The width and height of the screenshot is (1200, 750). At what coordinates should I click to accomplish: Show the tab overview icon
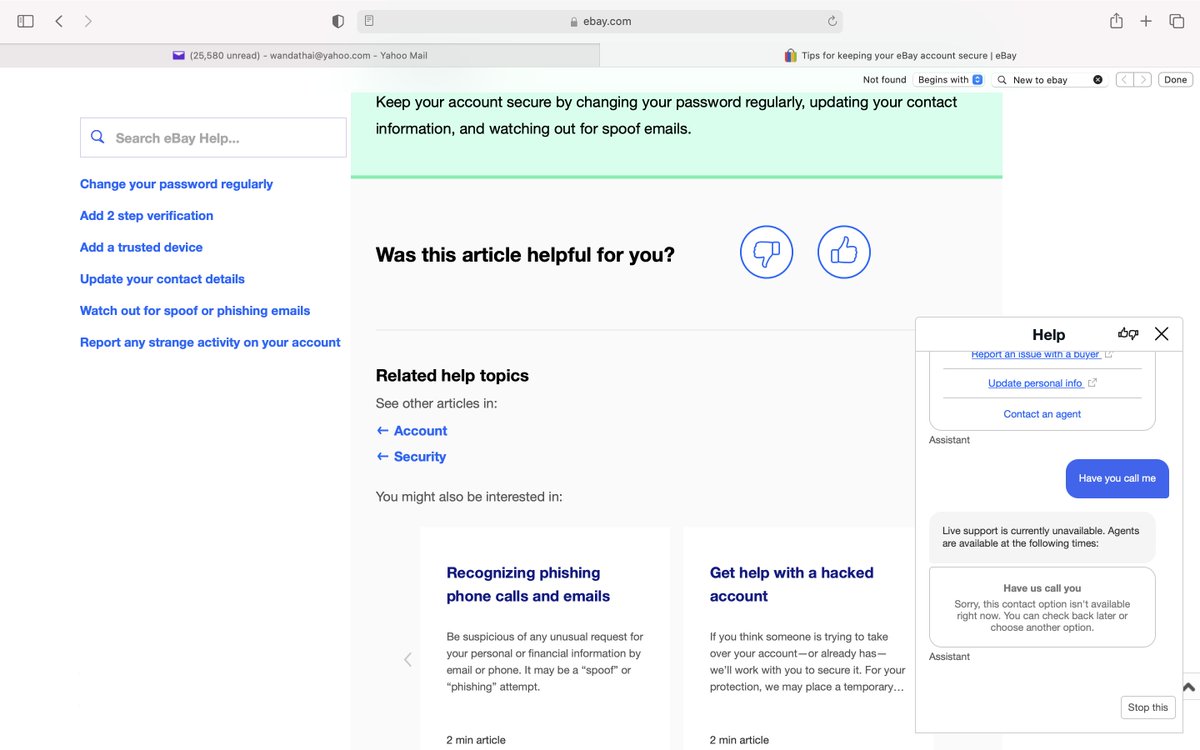(x=1176, y=21)
